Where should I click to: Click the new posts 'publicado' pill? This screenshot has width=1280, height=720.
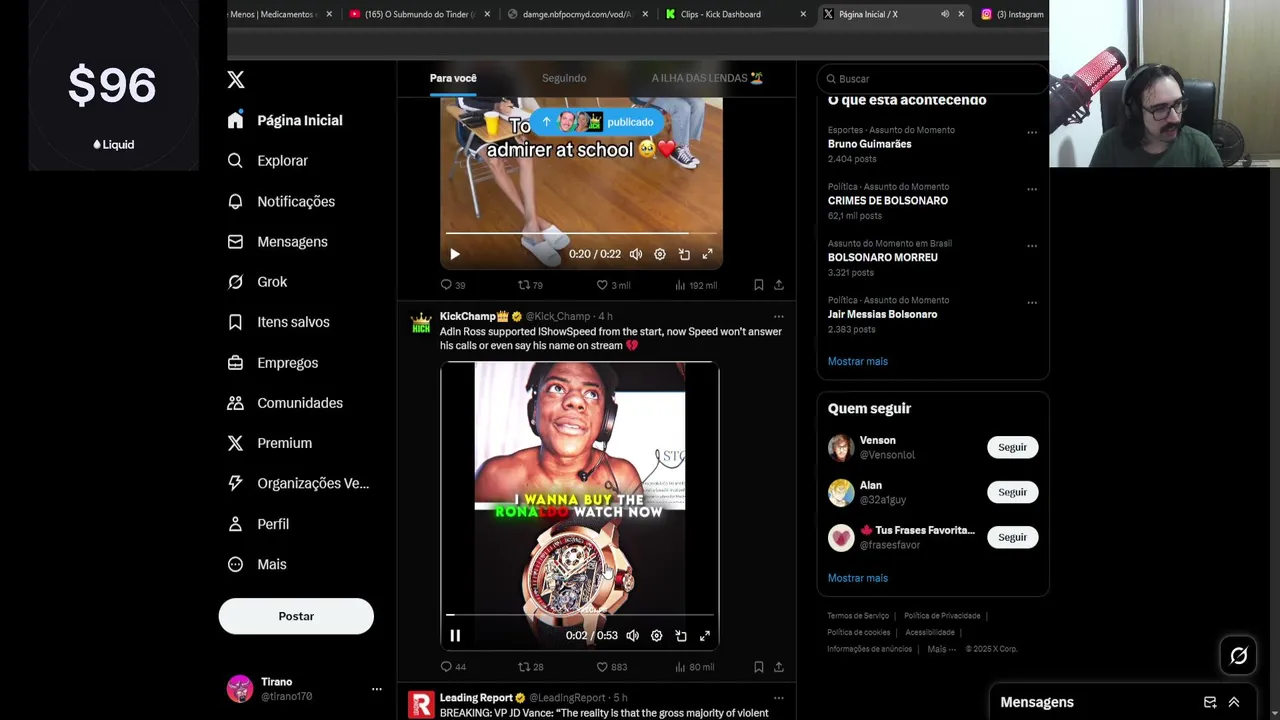pos(598,122)
